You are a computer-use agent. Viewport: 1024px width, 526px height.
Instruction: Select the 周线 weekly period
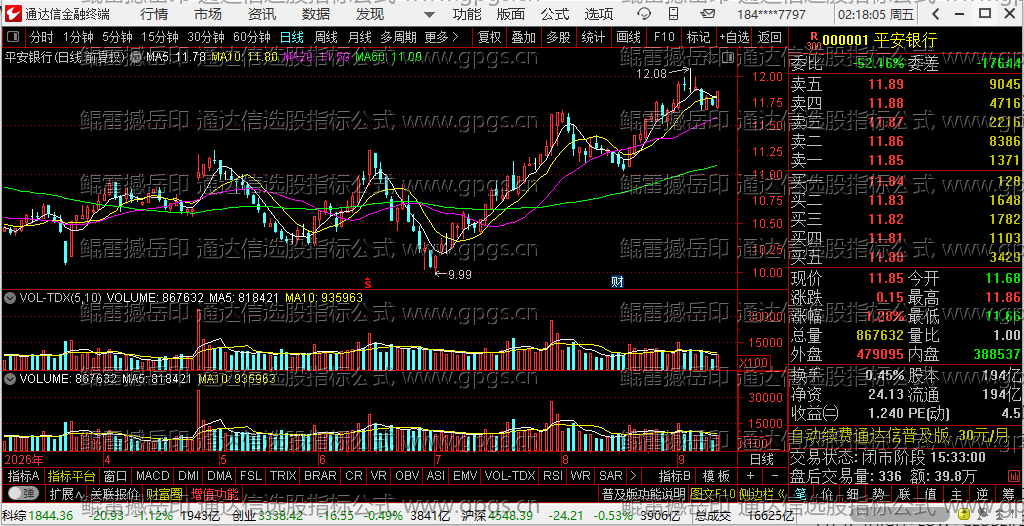pos(326,38)
